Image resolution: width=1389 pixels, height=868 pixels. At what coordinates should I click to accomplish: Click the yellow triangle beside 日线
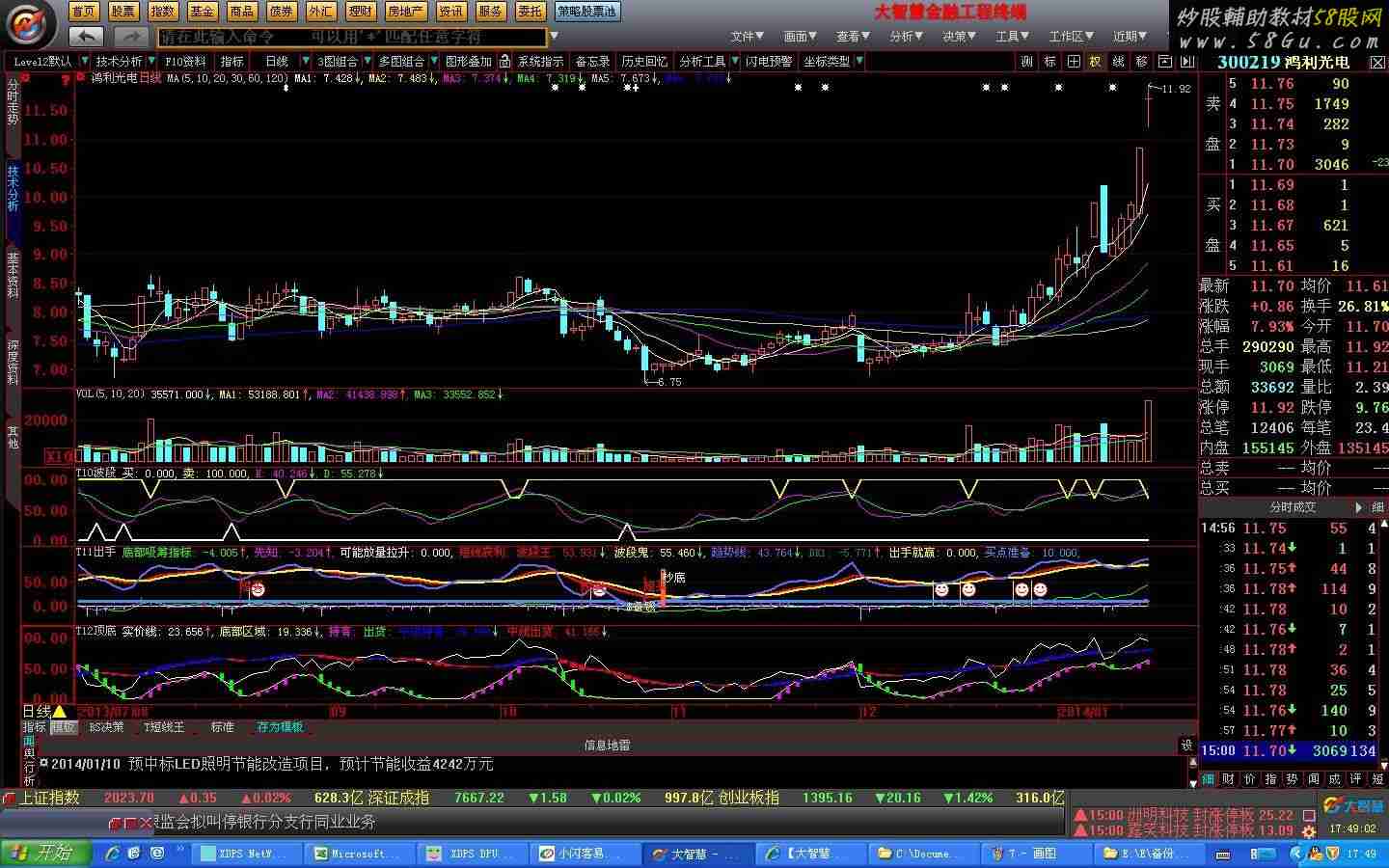point(59,712)
